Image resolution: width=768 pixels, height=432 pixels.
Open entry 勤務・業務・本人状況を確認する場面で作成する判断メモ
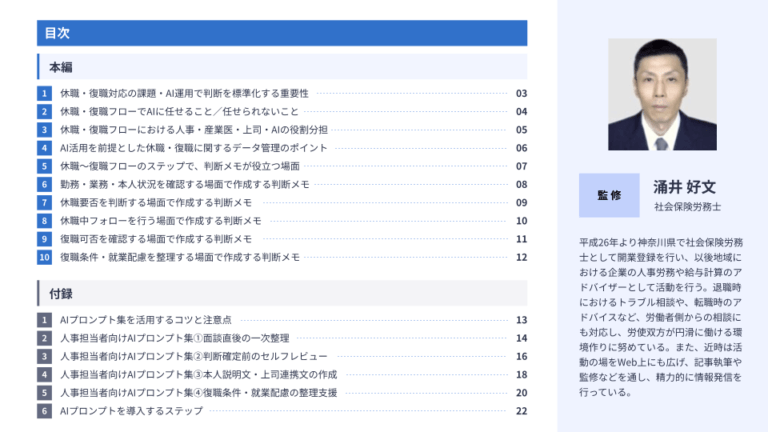[x=185, y=184]
